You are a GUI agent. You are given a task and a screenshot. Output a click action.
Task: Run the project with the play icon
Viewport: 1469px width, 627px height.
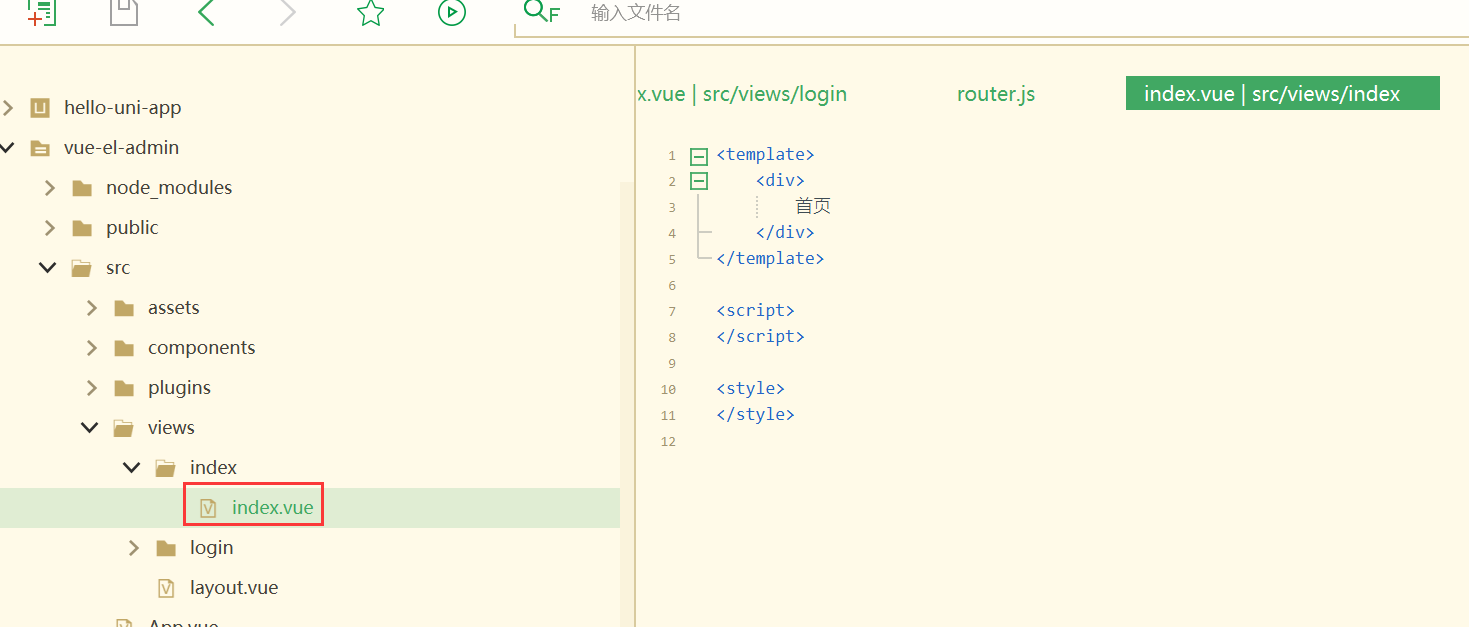(451, 13)
